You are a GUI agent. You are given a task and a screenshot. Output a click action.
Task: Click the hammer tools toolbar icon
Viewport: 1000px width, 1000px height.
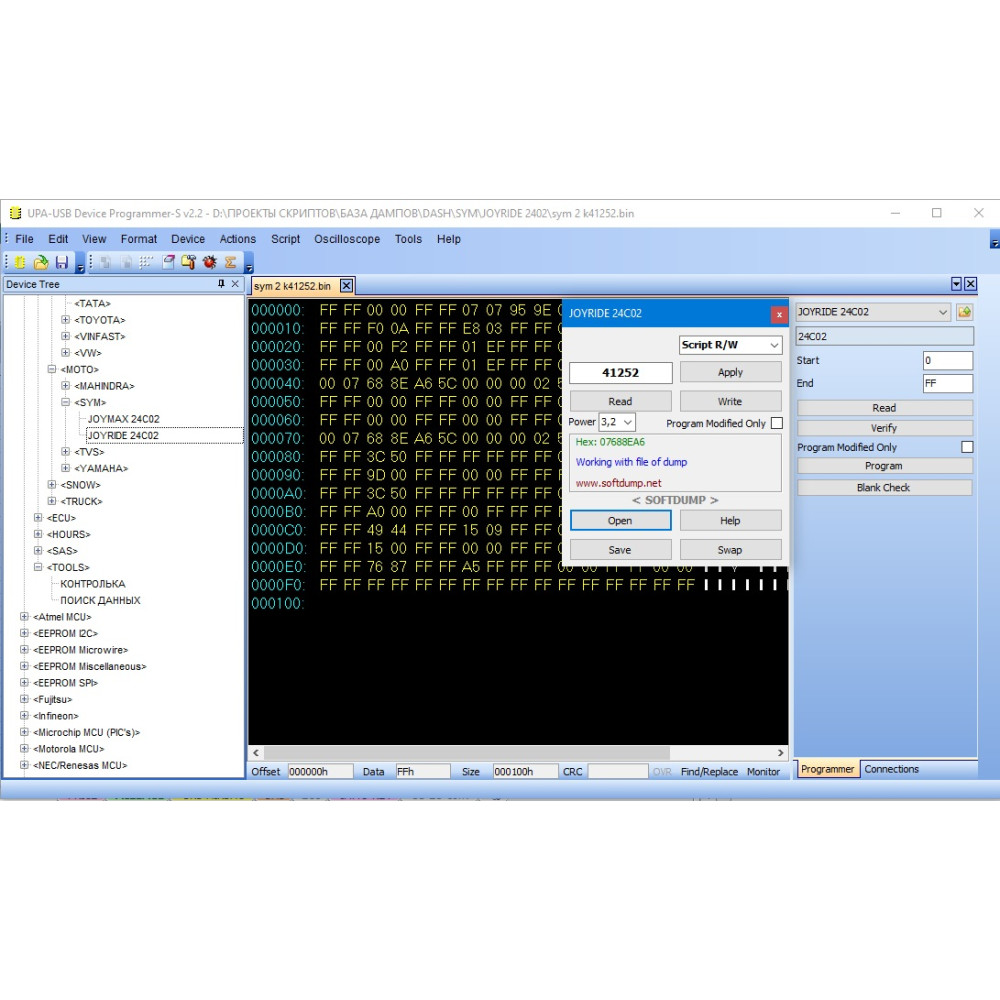pos(189,262)
